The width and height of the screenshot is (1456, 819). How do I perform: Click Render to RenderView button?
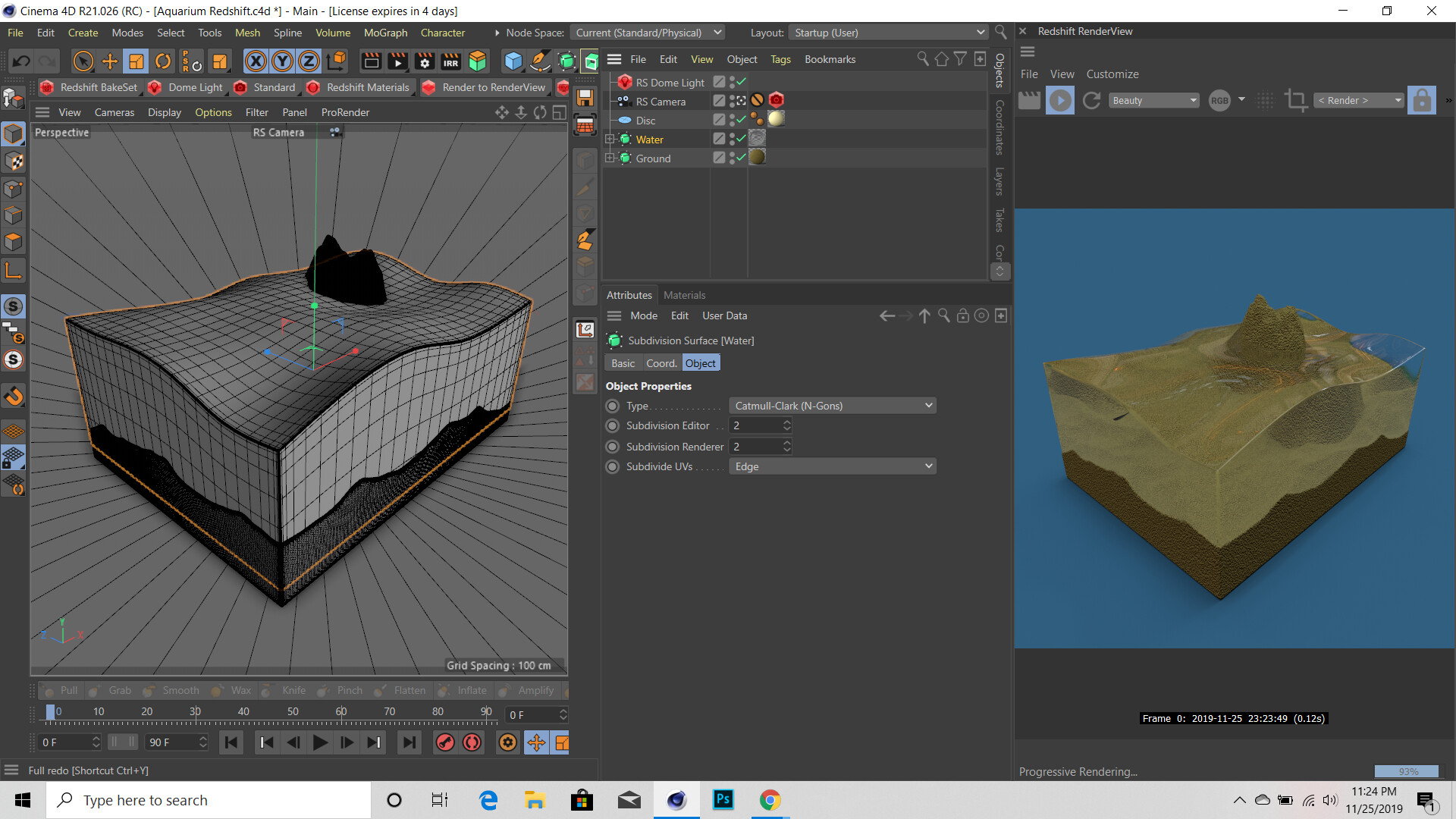point(485,87)
